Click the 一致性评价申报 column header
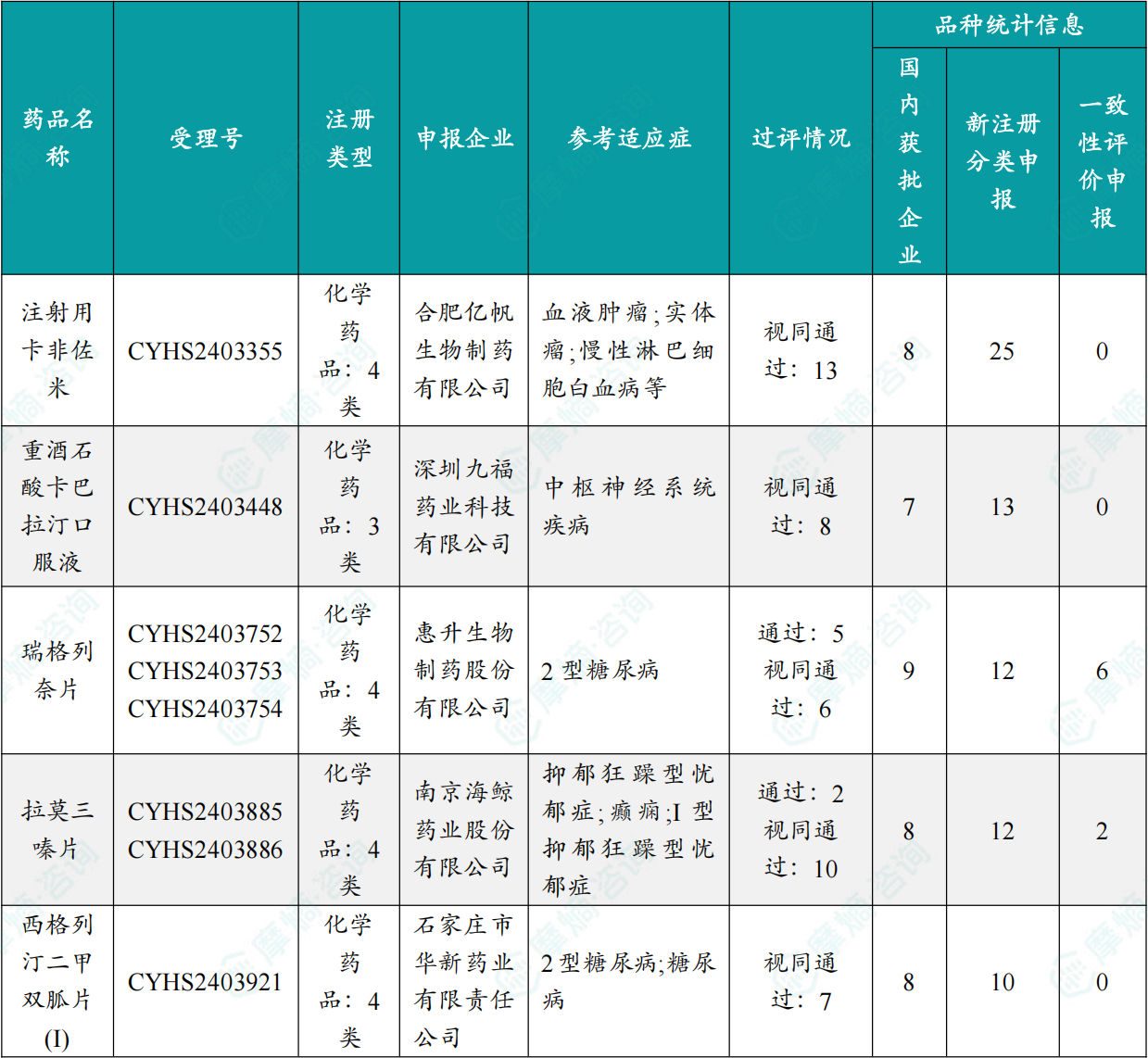This screenshot has height=1058, width=1148. click(x=1103, y=161)
